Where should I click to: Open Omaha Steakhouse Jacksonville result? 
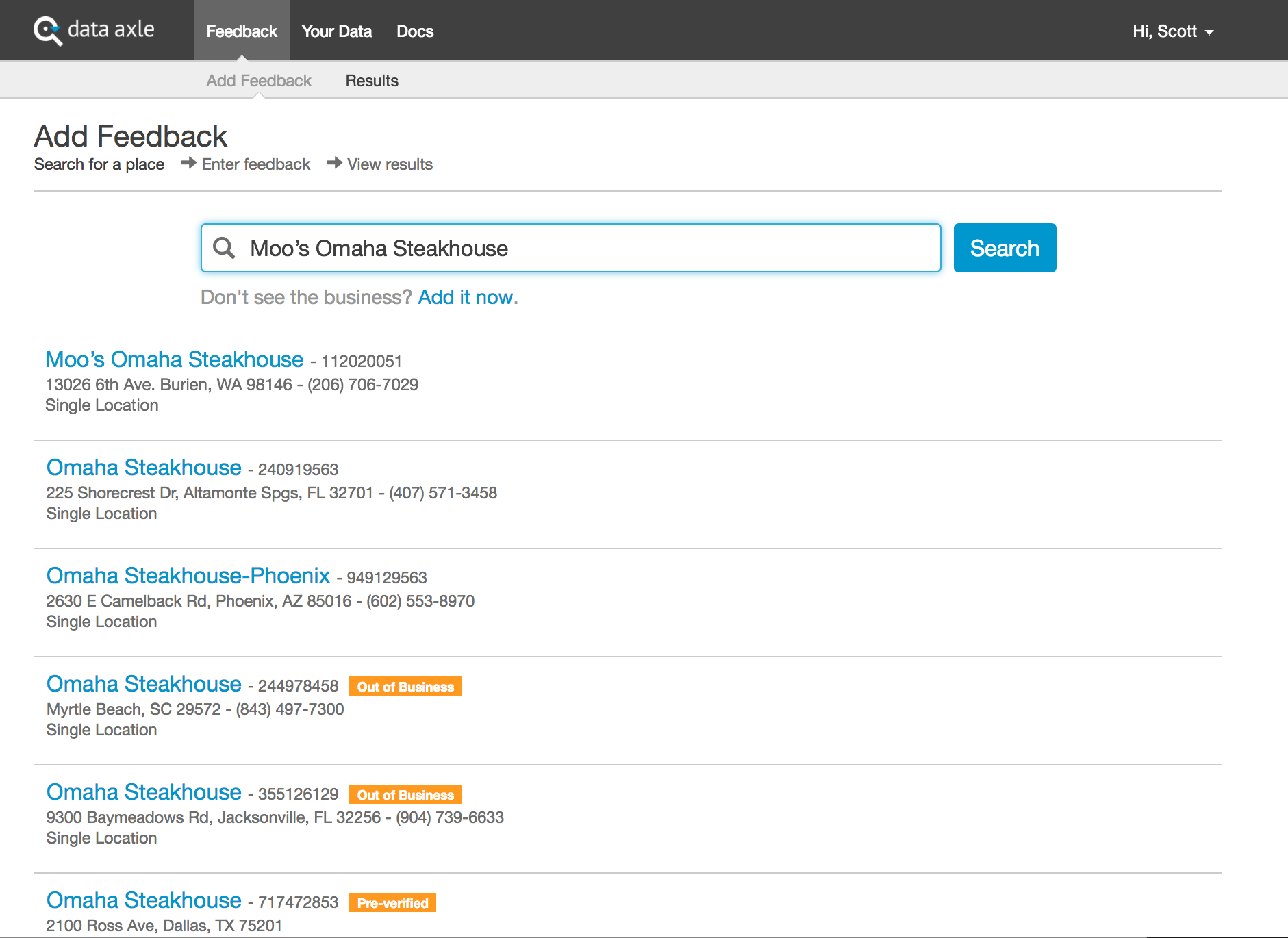(144, 792)
